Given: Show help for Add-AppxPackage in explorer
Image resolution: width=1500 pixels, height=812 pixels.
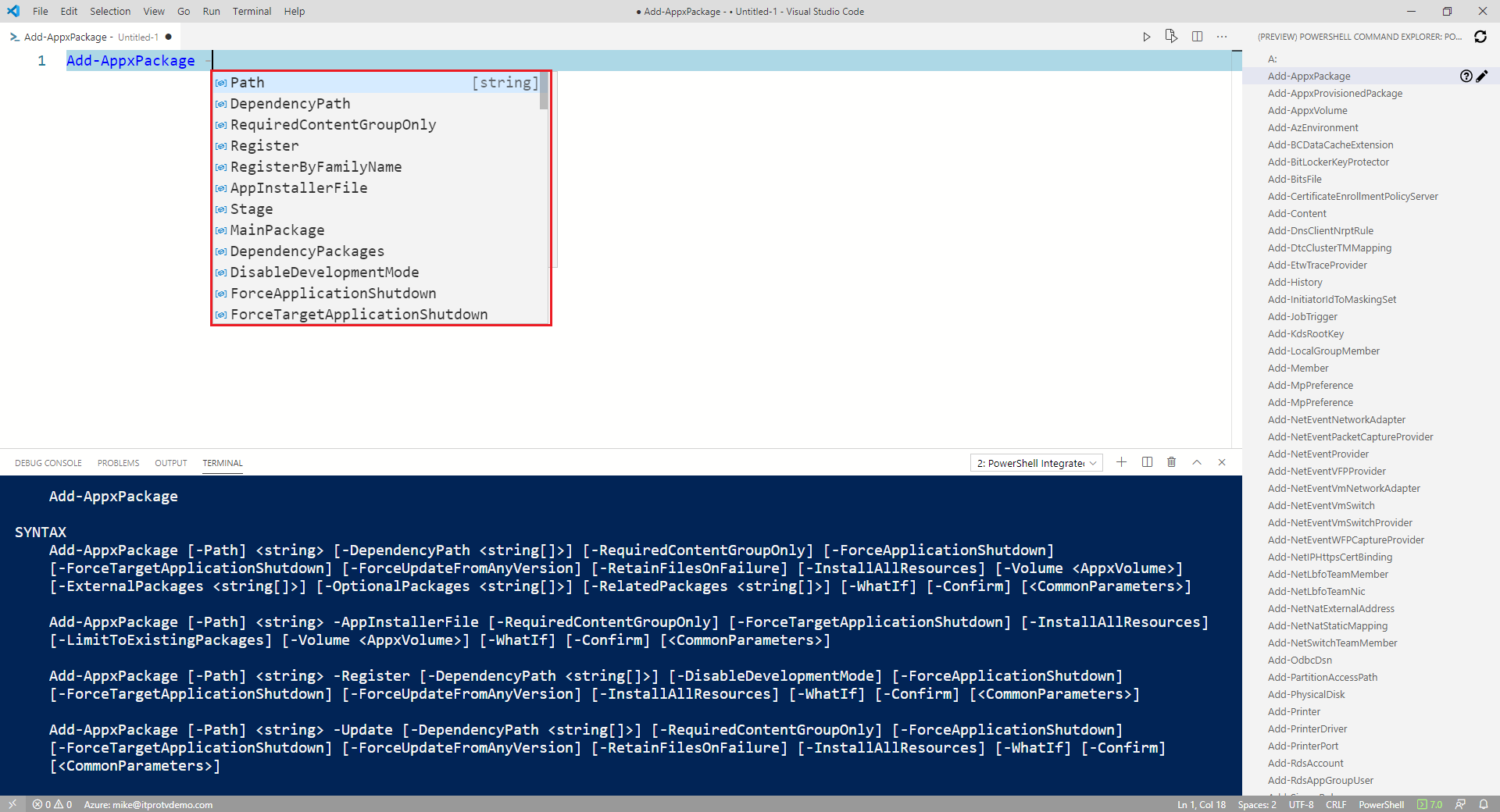Looking at the screenshot, I should [x=1466, y=76].
